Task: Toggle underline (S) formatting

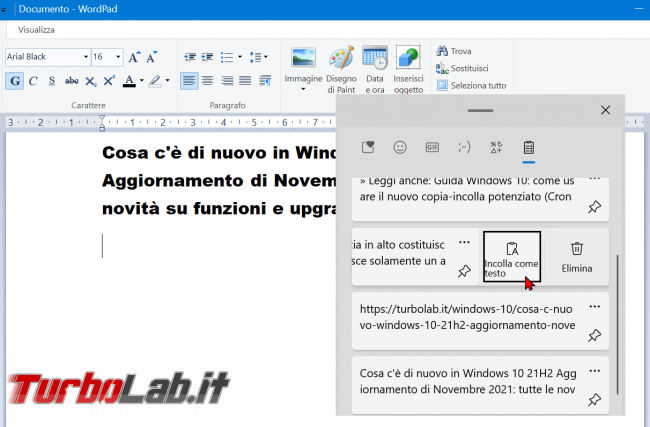Action: (x=52, y=81)
